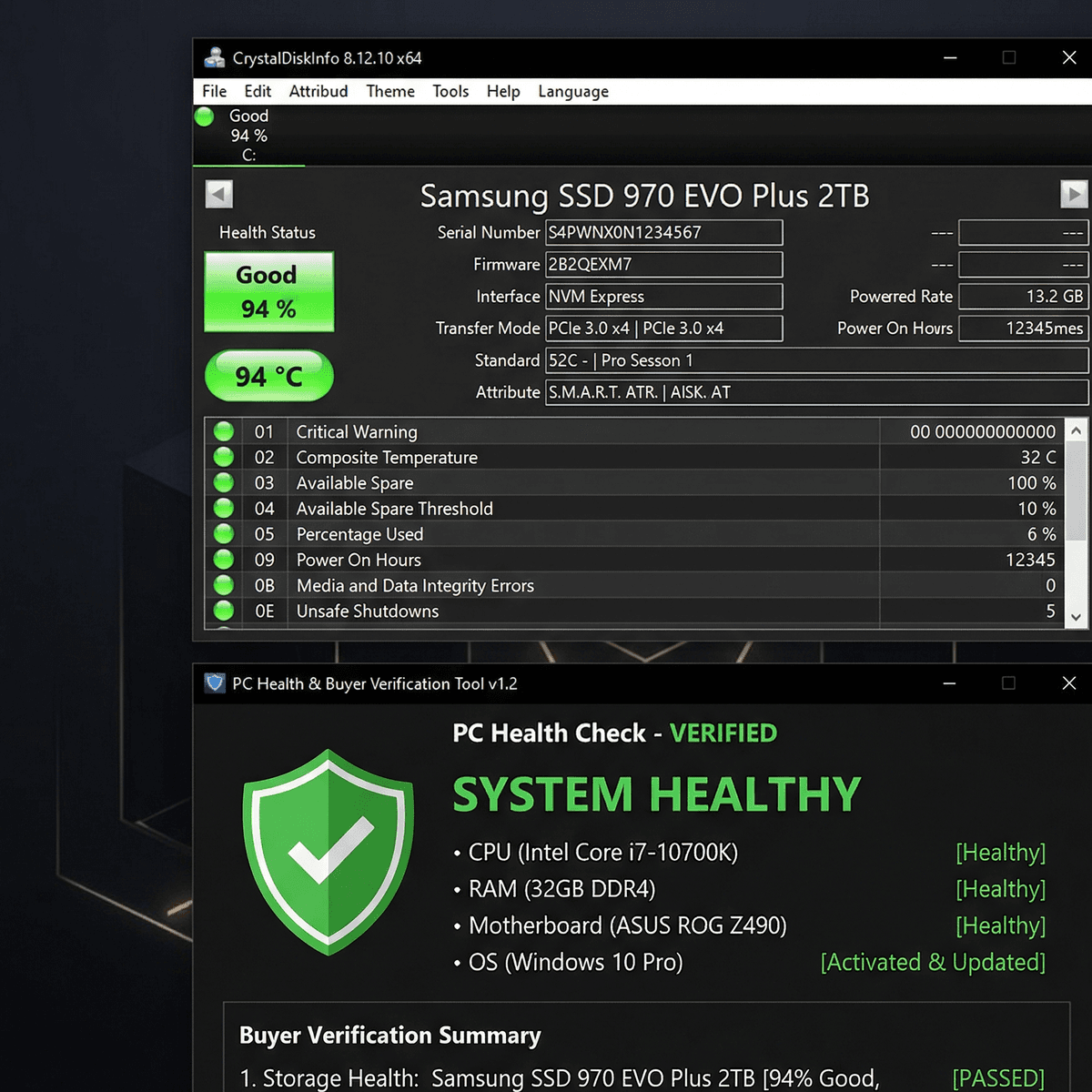The image size is (1092, 1092).
Task: Click status dot for Available Spare Threshold row
Action: [x=224, y=508]
